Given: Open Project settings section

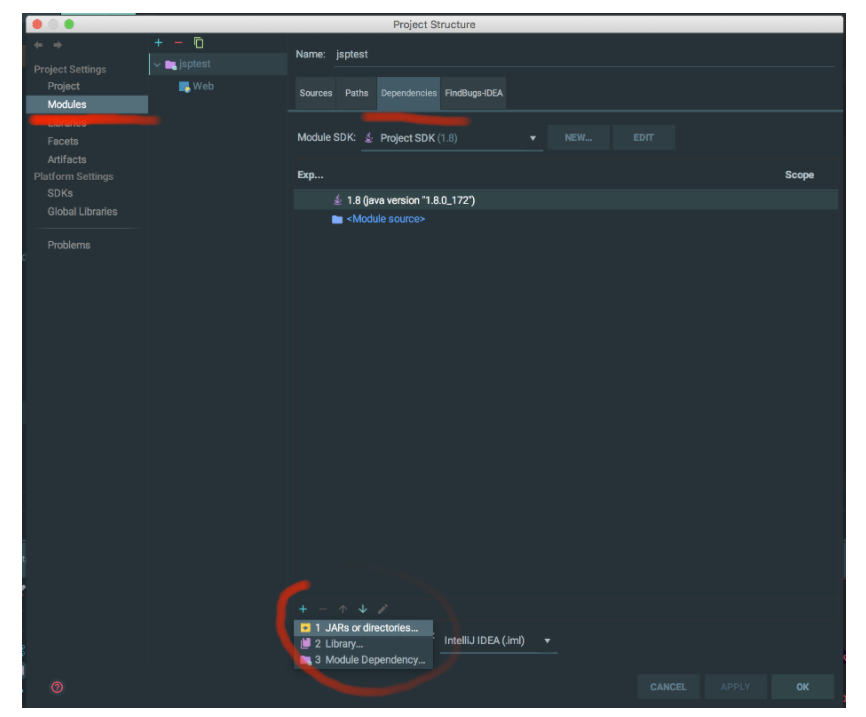Looking at the screenshot, I should 64,86.
